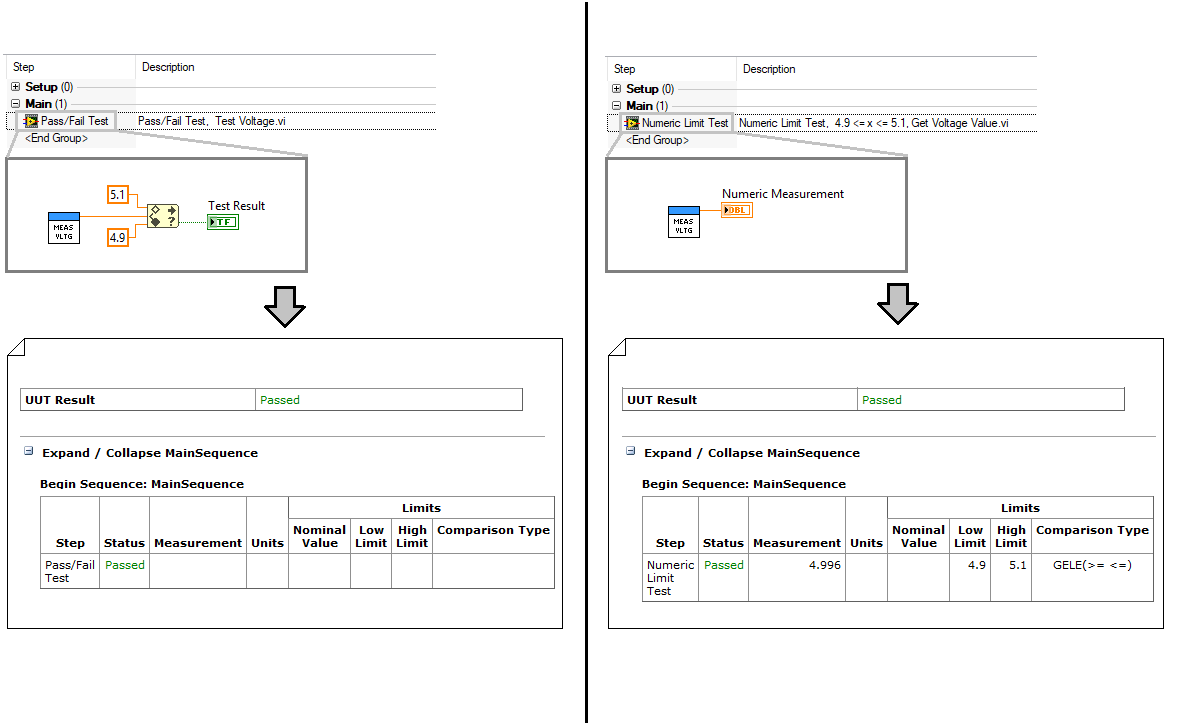
Task: Click the down arrow below the Pass/Fail diagram
Action: coord(284,306)
